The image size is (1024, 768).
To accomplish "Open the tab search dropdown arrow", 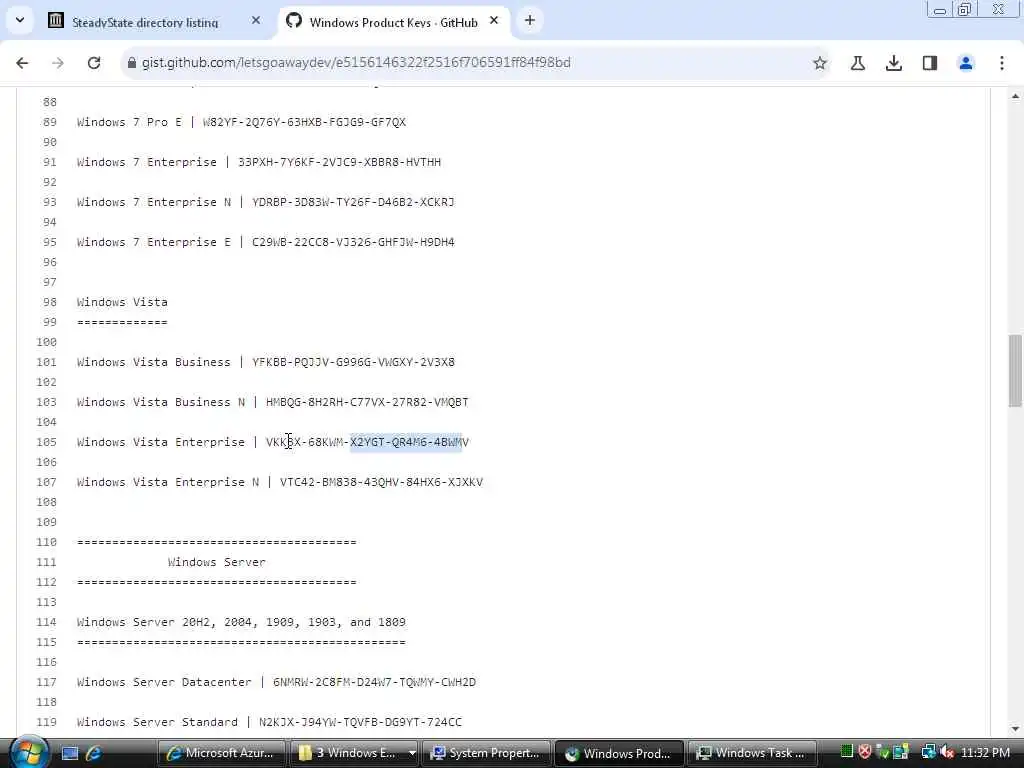I will pos(20,20).
